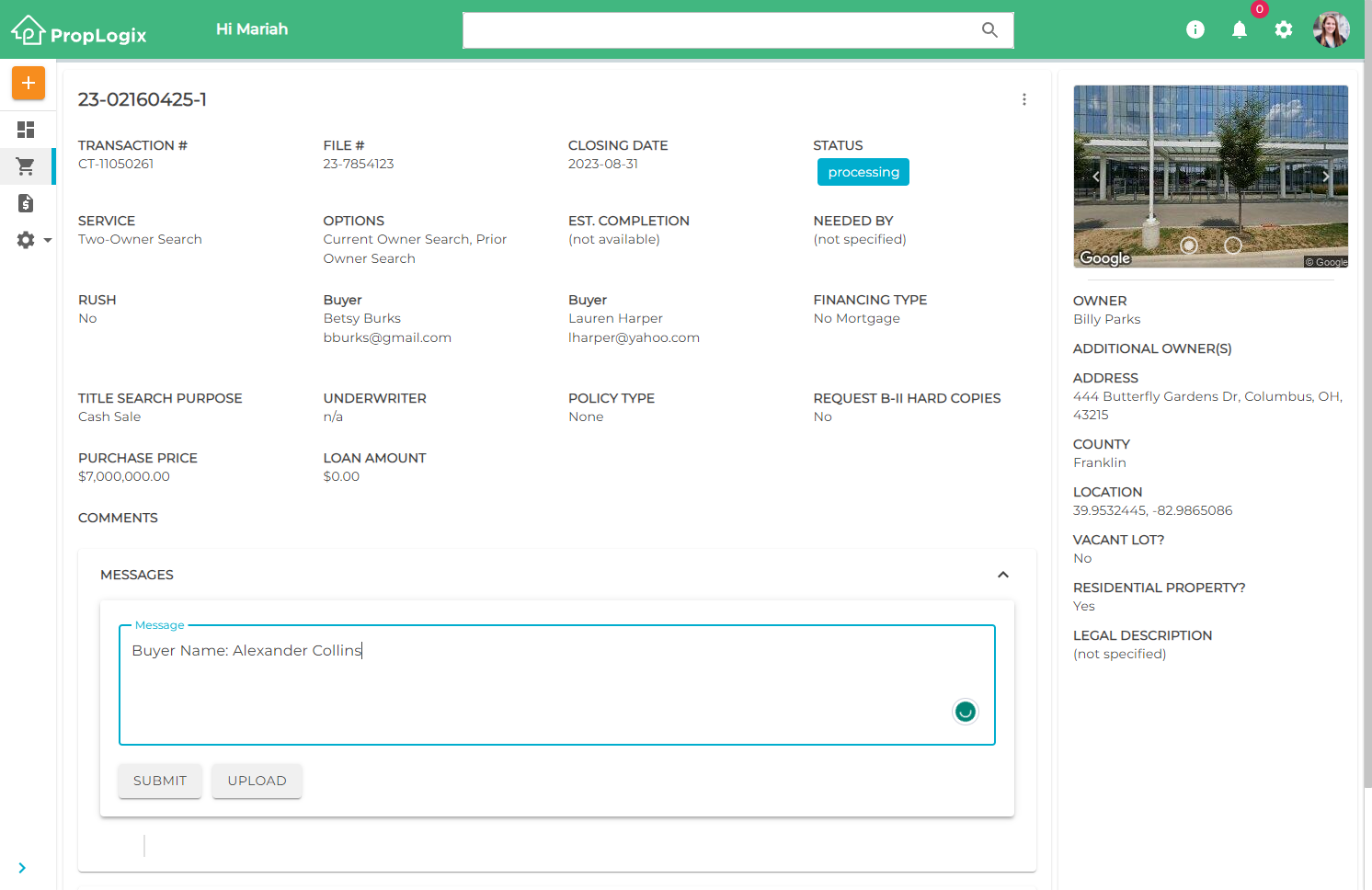
Task: Open the dashboard grid icon in sidebar
Action: [x=26, y=130]
